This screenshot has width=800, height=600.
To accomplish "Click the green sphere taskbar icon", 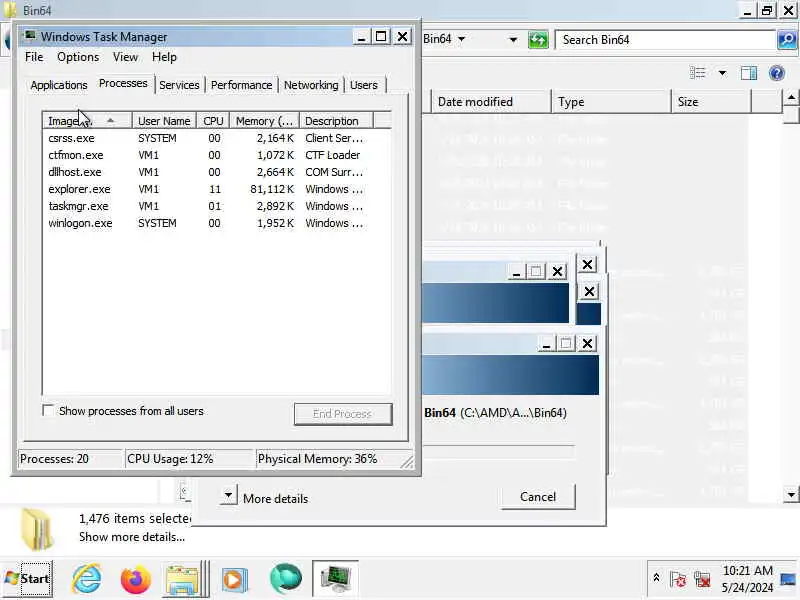I will (286, 579).
